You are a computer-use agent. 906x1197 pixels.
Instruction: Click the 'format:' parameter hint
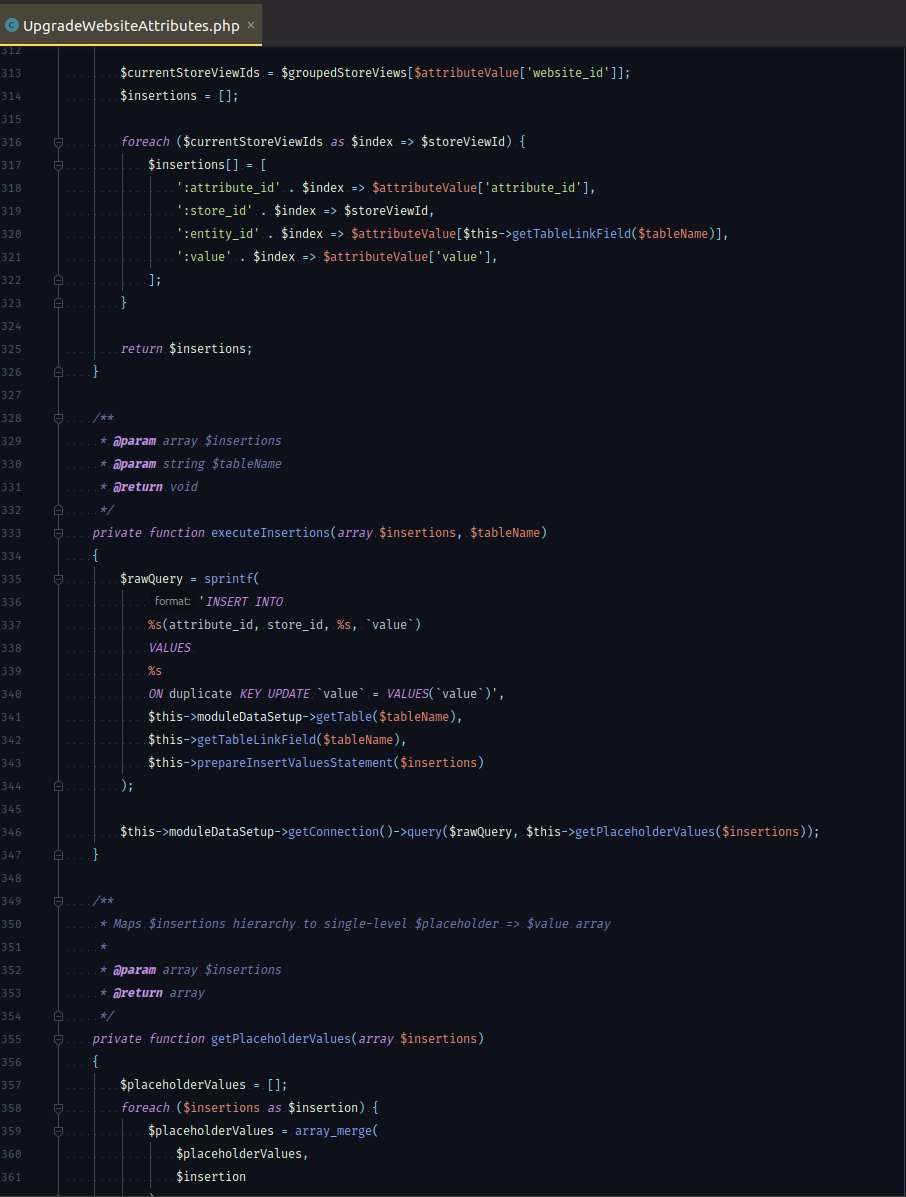(172, 602)
